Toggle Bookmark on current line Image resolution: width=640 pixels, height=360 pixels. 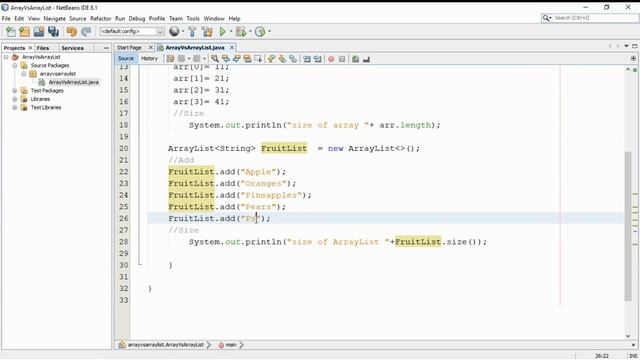pos(293,59)
